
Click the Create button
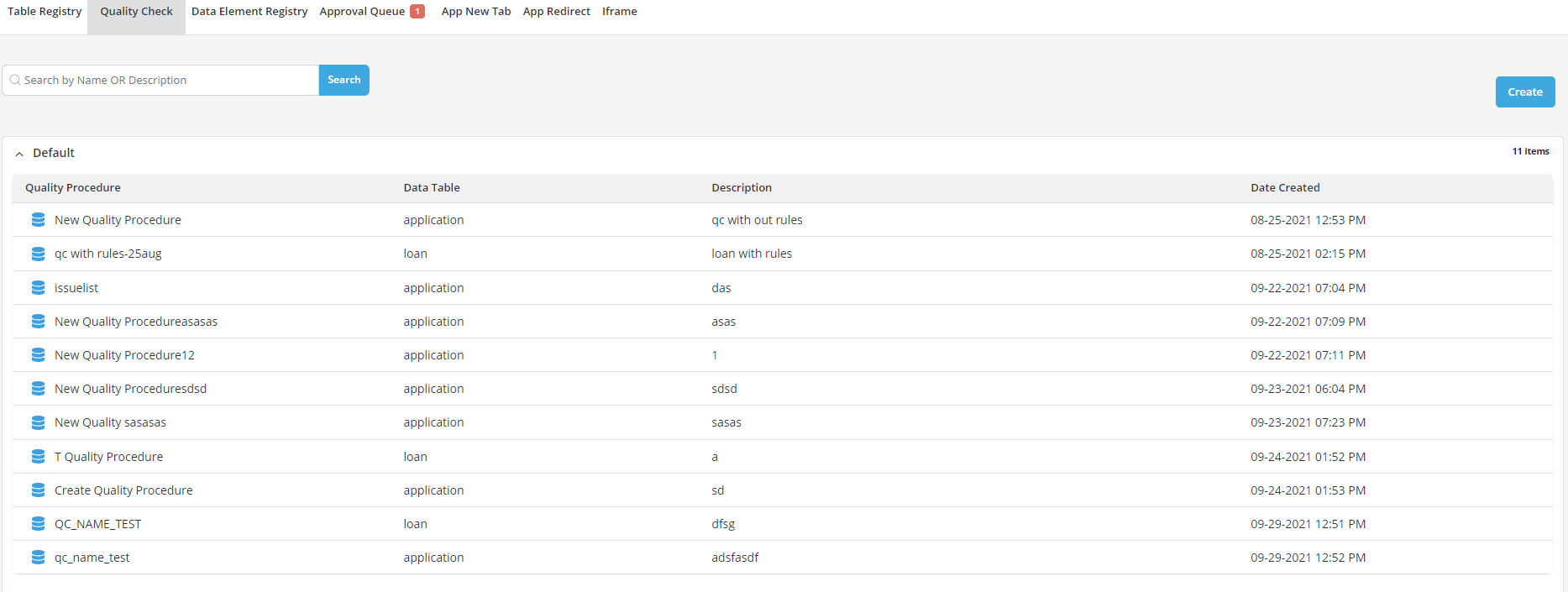pyautogui.click(x=1524, y=92)
